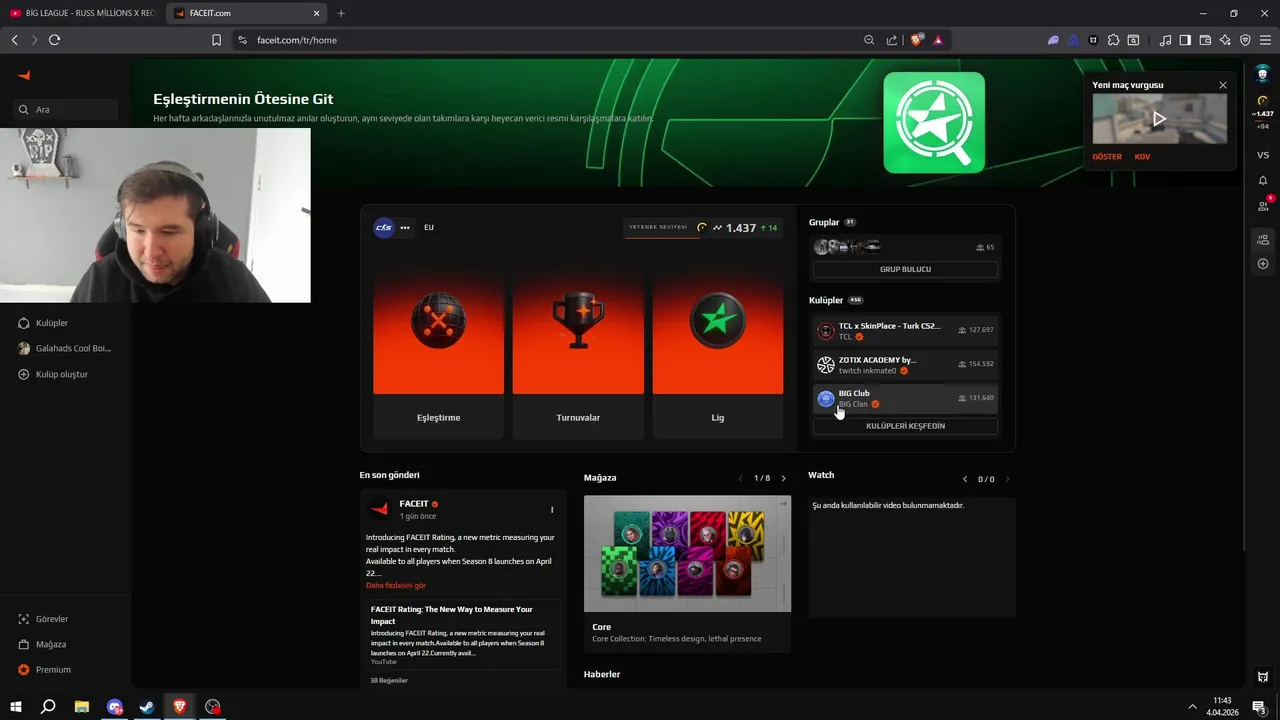Open the music note toolbar icon
This screenshot has width=1280, height=720.
pos(1165,40)
